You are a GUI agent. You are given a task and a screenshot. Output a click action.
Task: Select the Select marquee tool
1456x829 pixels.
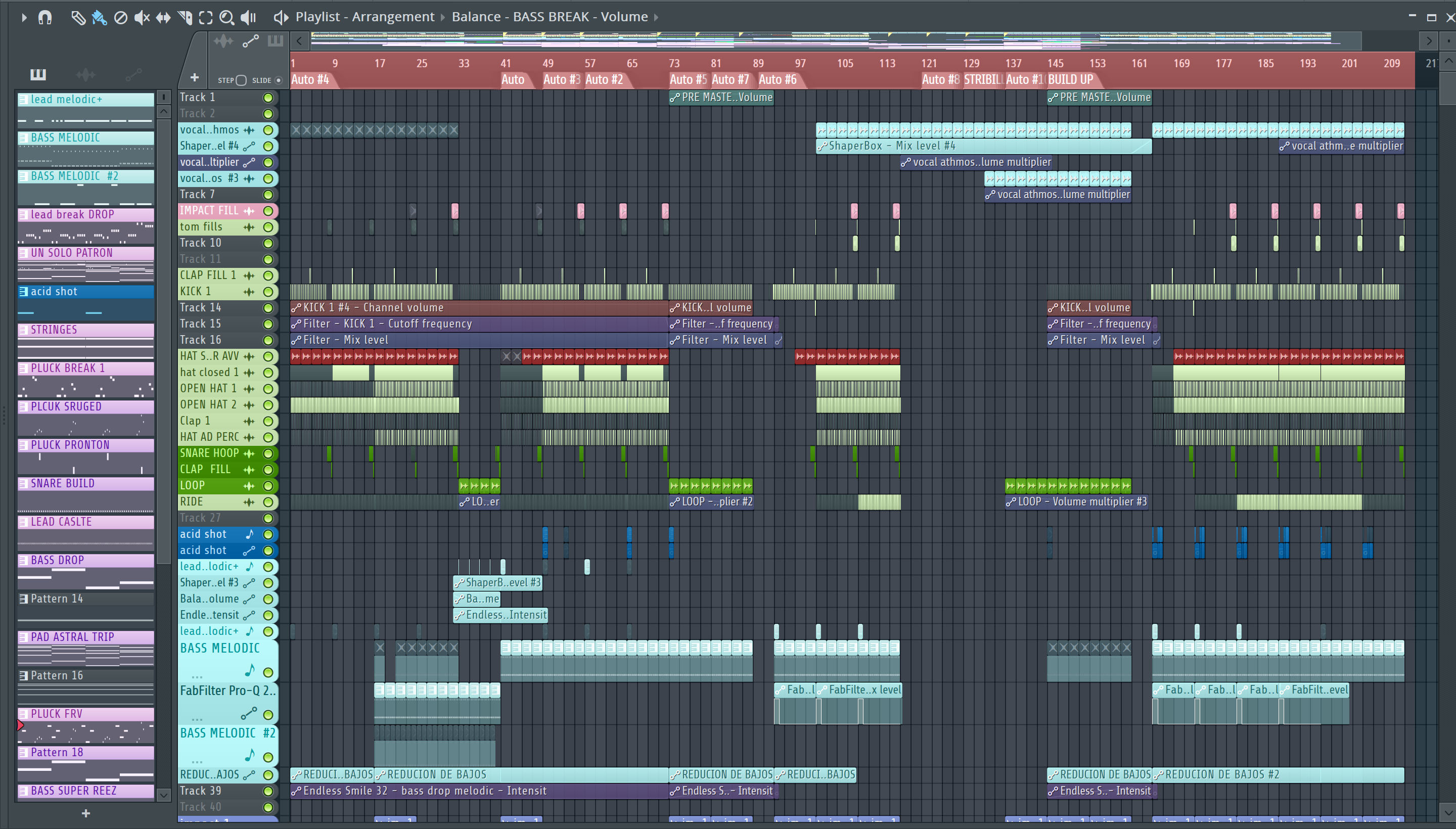(206, 18)
